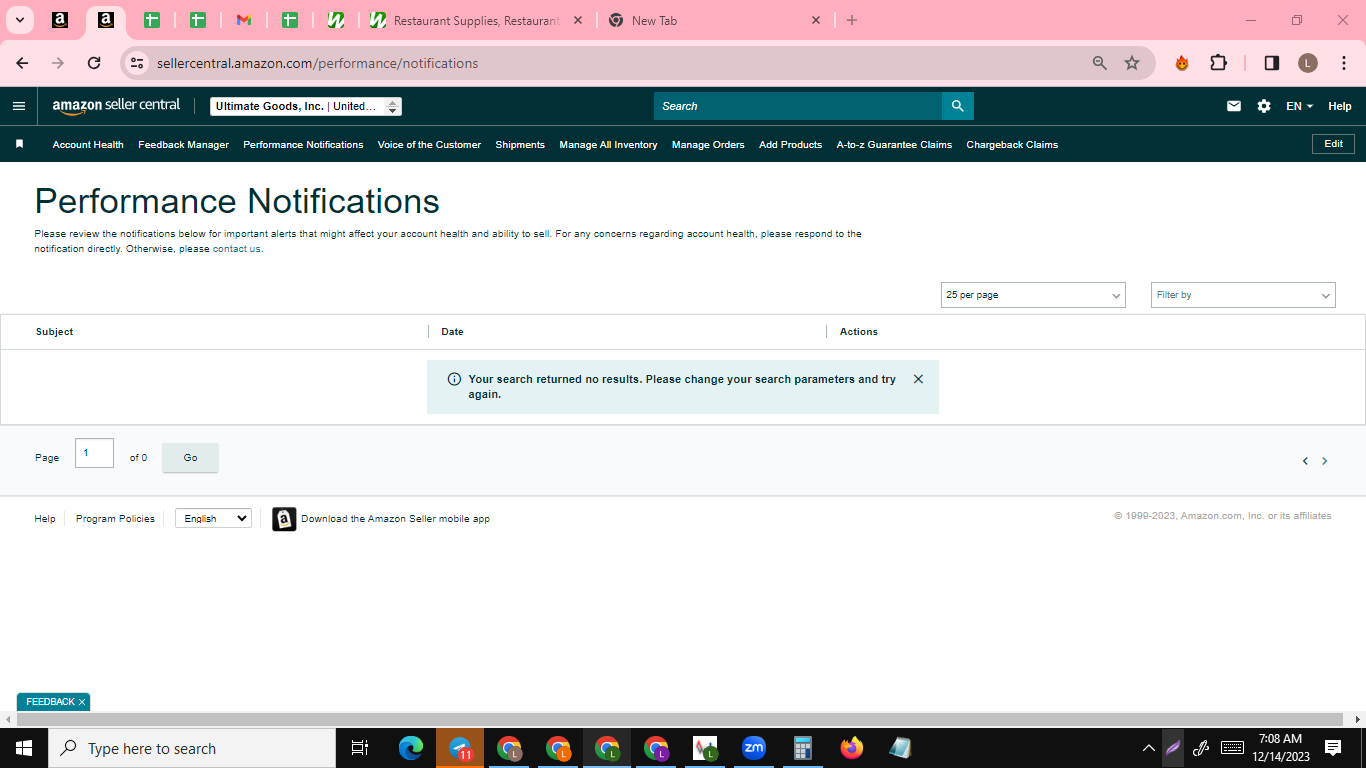Image resolution: width=1366 pixels, height=768 pixels.
Task: Open the Seller Central hamburger menu
Action: (x=19, y=106)
